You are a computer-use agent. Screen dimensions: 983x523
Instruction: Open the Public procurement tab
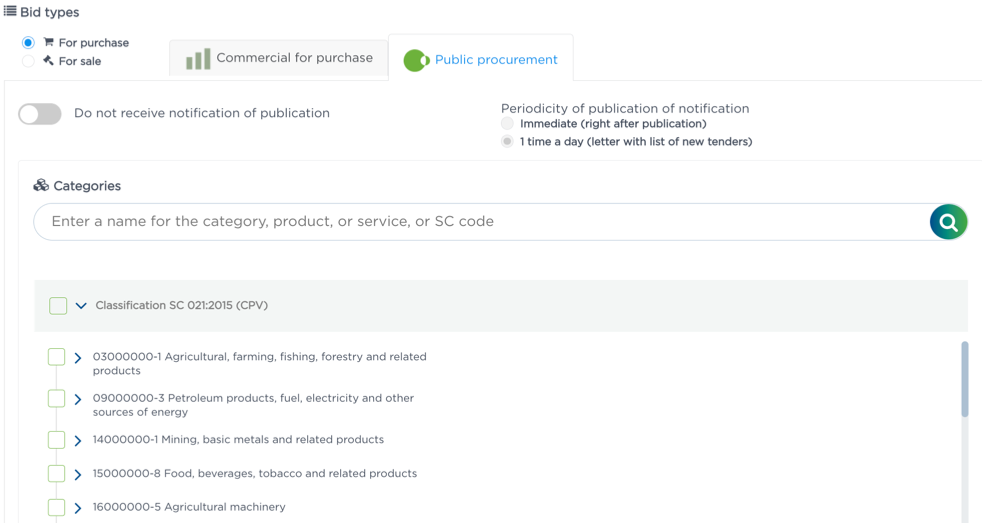[x=495, y=60]
